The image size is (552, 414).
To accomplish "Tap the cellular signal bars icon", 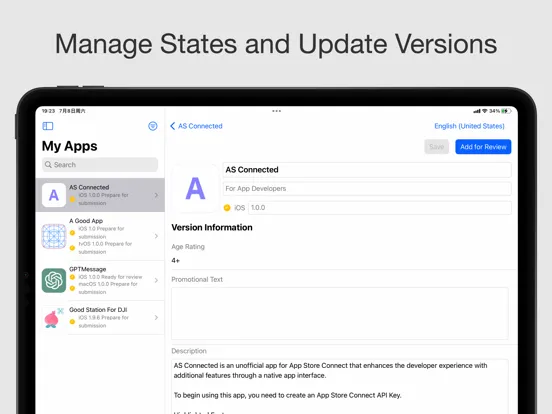I will [477, 111].
